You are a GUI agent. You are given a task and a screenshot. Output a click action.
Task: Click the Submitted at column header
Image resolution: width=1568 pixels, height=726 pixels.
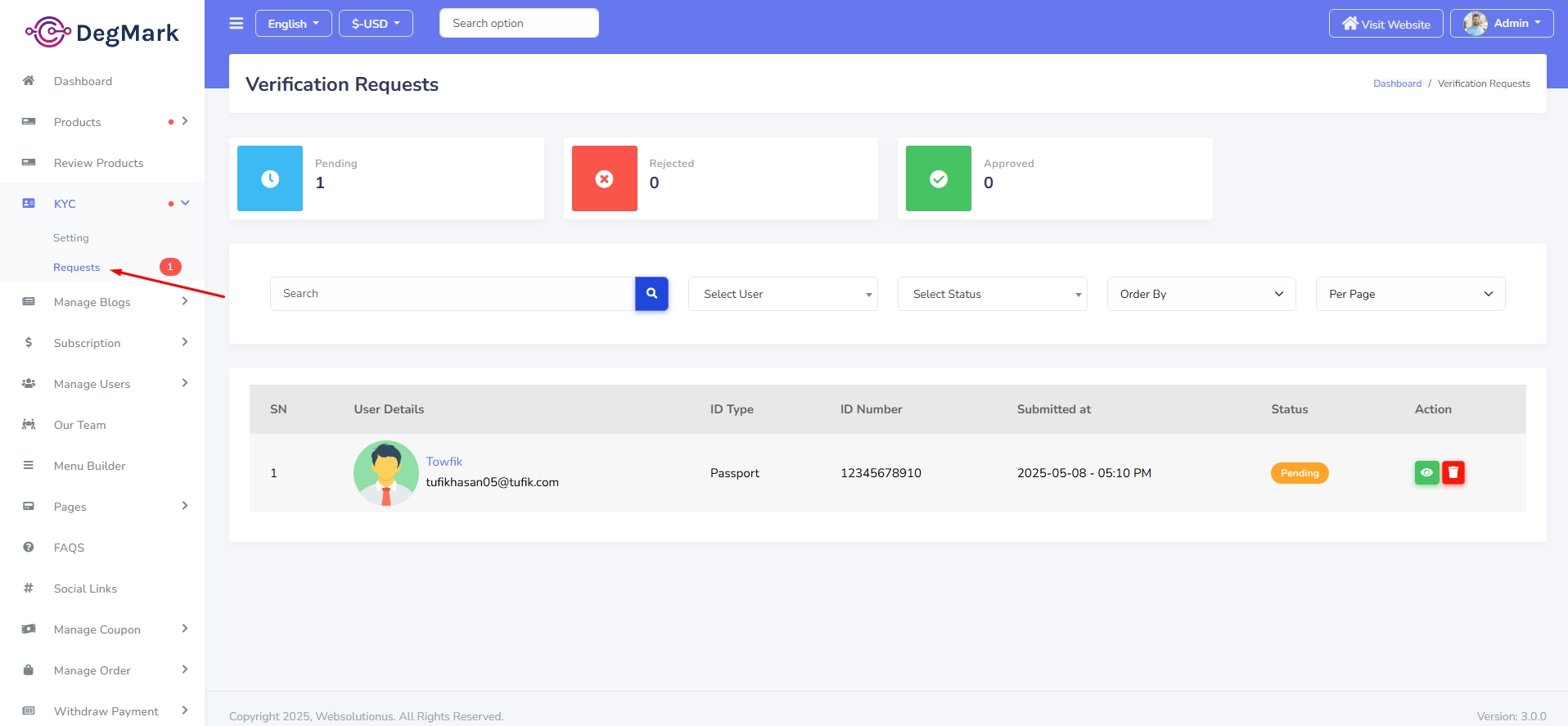point(1053,409)
